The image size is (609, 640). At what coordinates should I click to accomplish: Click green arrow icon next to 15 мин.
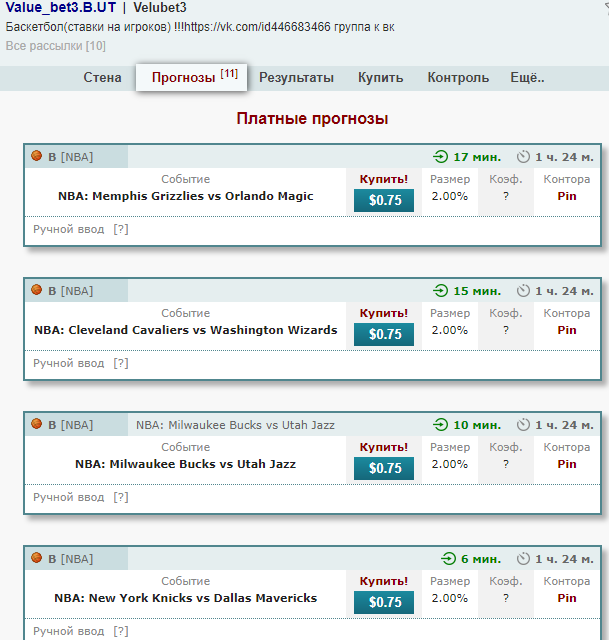click(440, 291)
